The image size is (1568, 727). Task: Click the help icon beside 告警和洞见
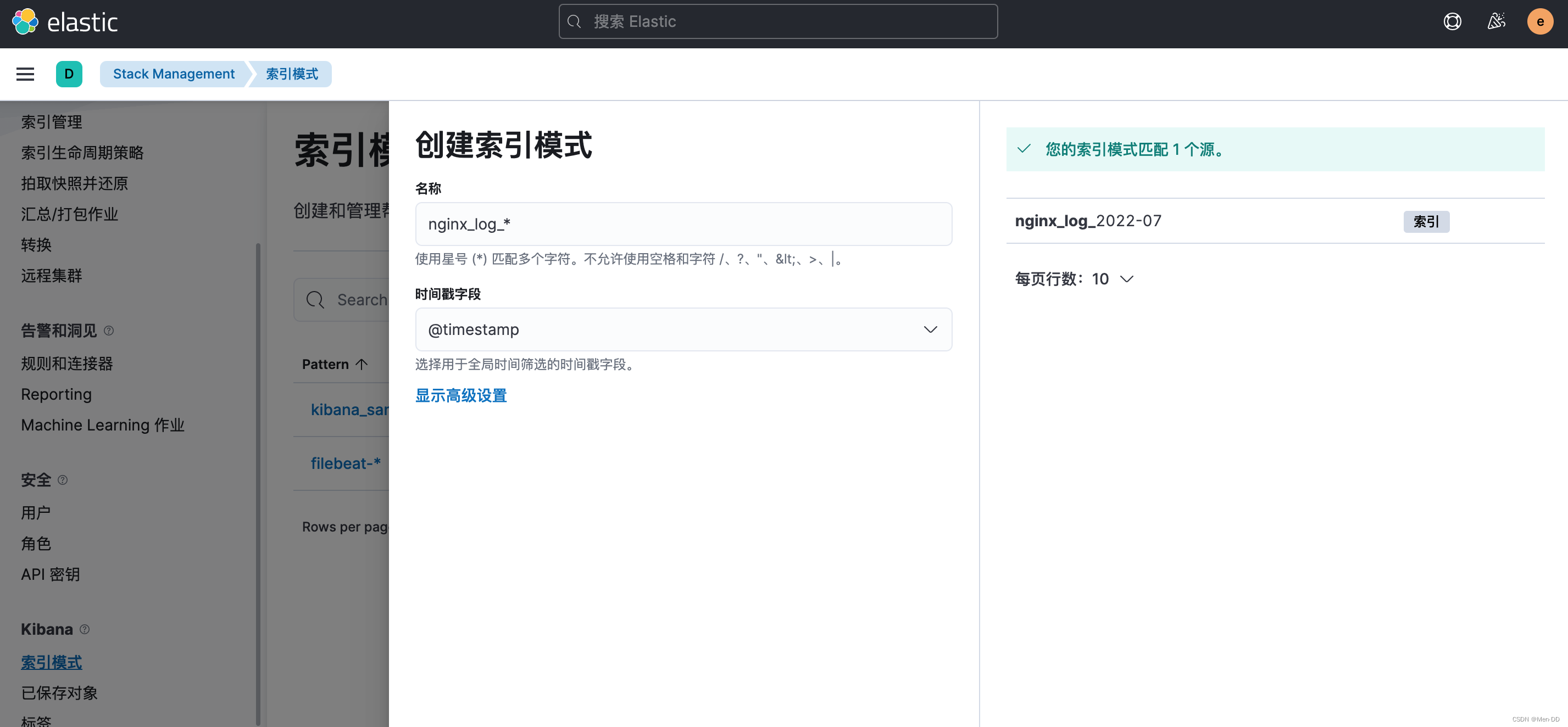(x=109, y=331)
